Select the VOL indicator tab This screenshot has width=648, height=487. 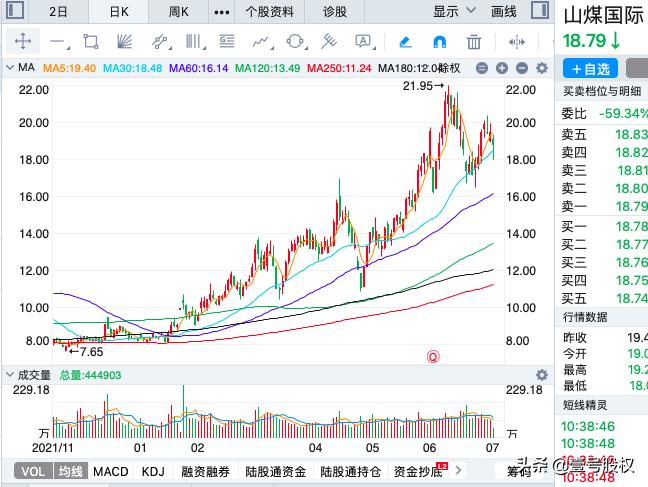[33, 471]
